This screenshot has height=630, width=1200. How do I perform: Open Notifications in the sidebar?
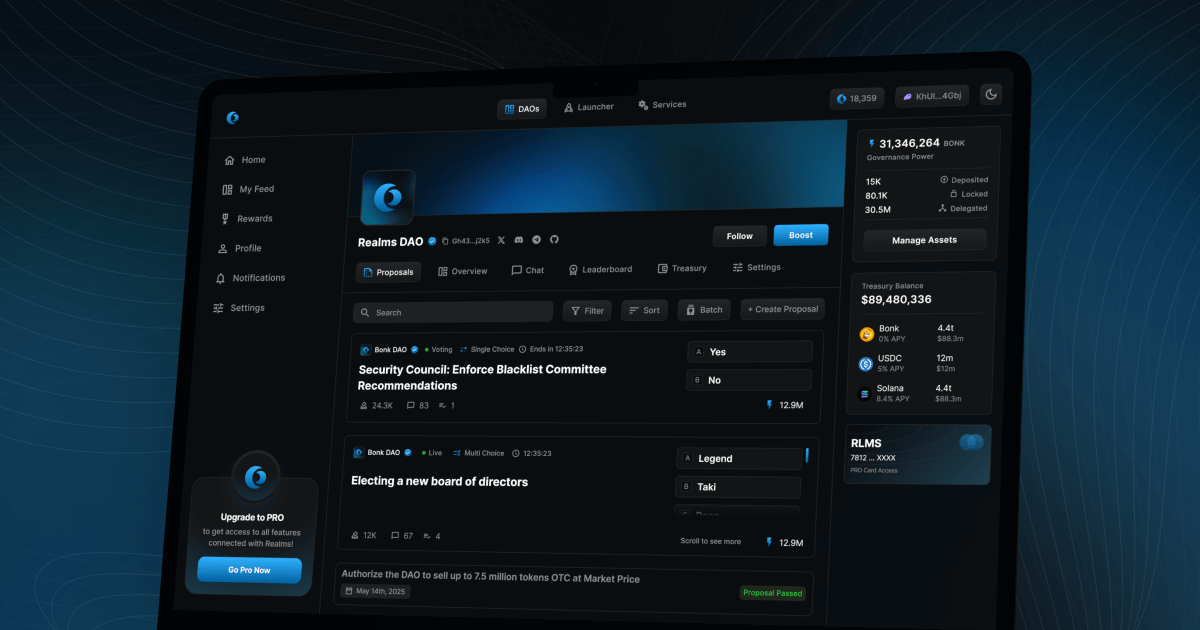(250, 278)
